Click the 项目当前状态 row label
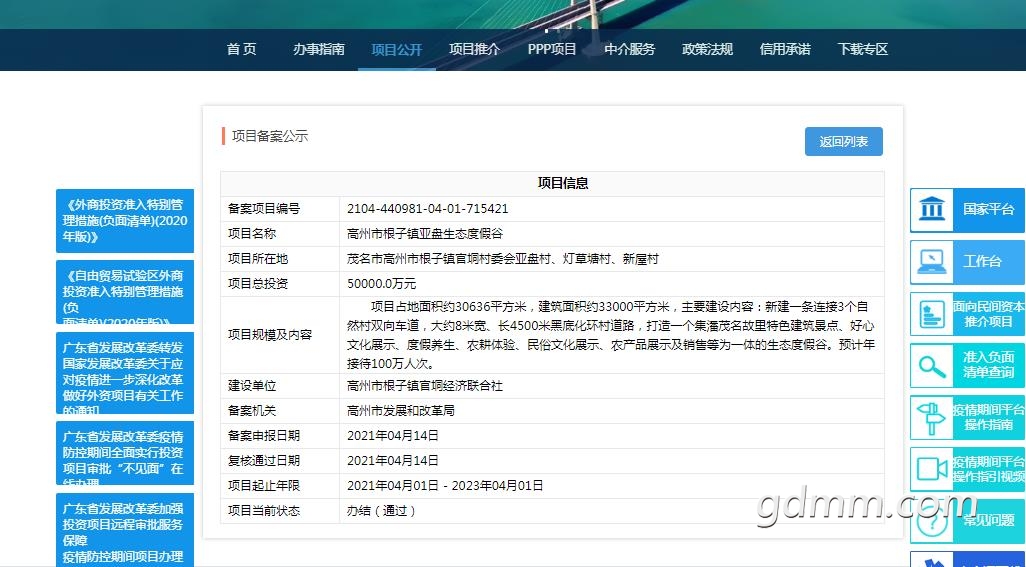 [x=264, y=510]
